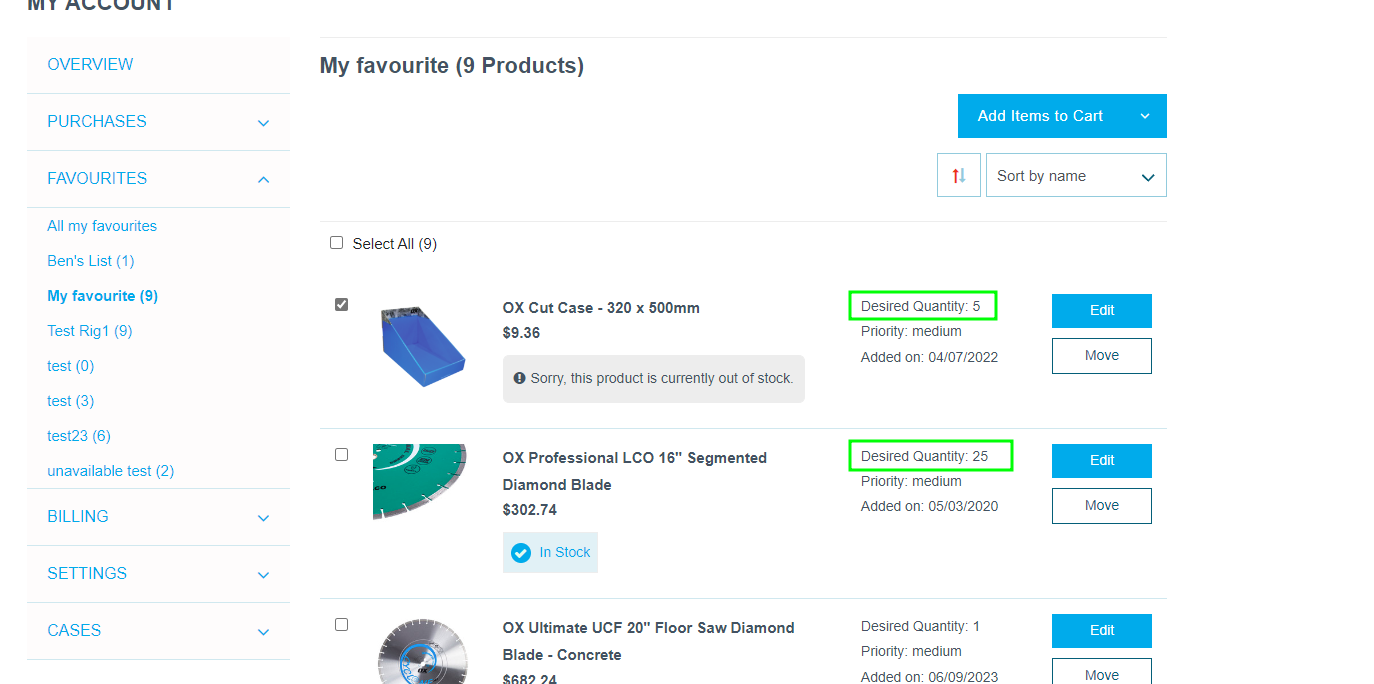Toggle the sort direction arrows icon

tap(959, 176)
